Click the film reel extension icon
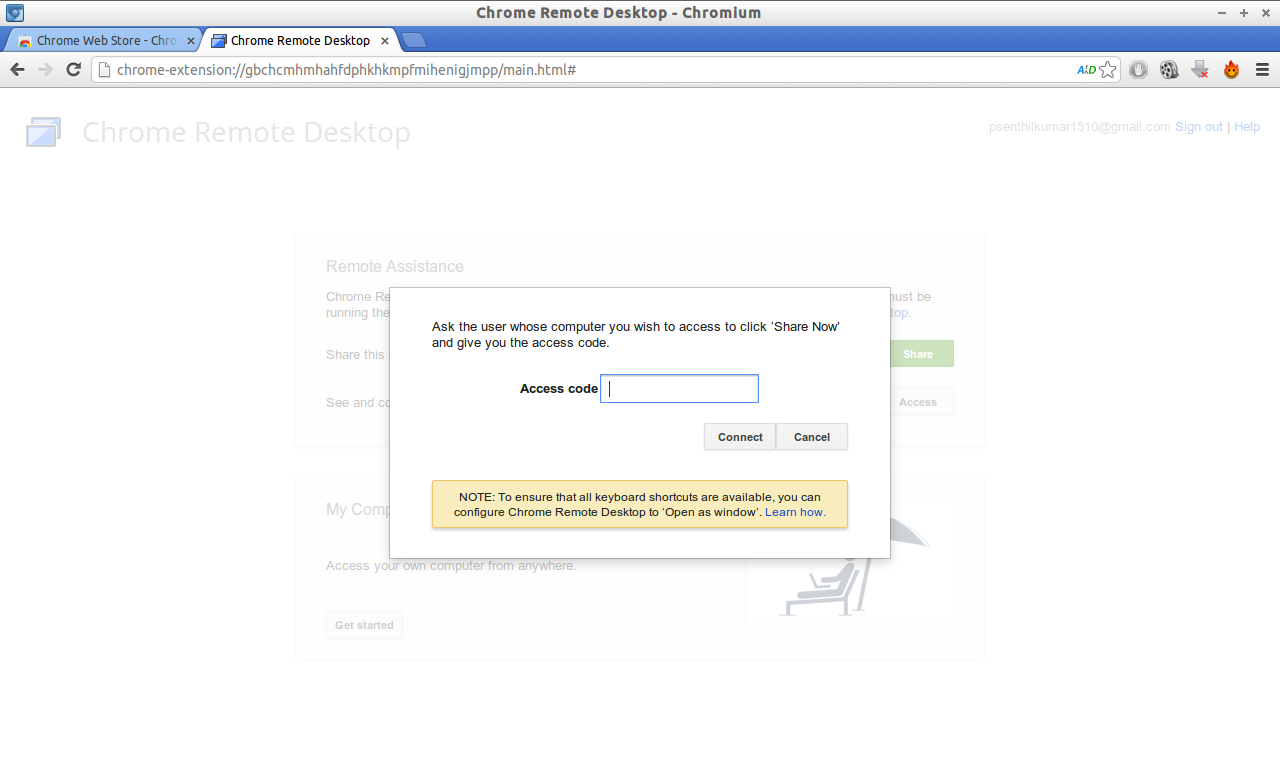 [x=1169, y=70]
